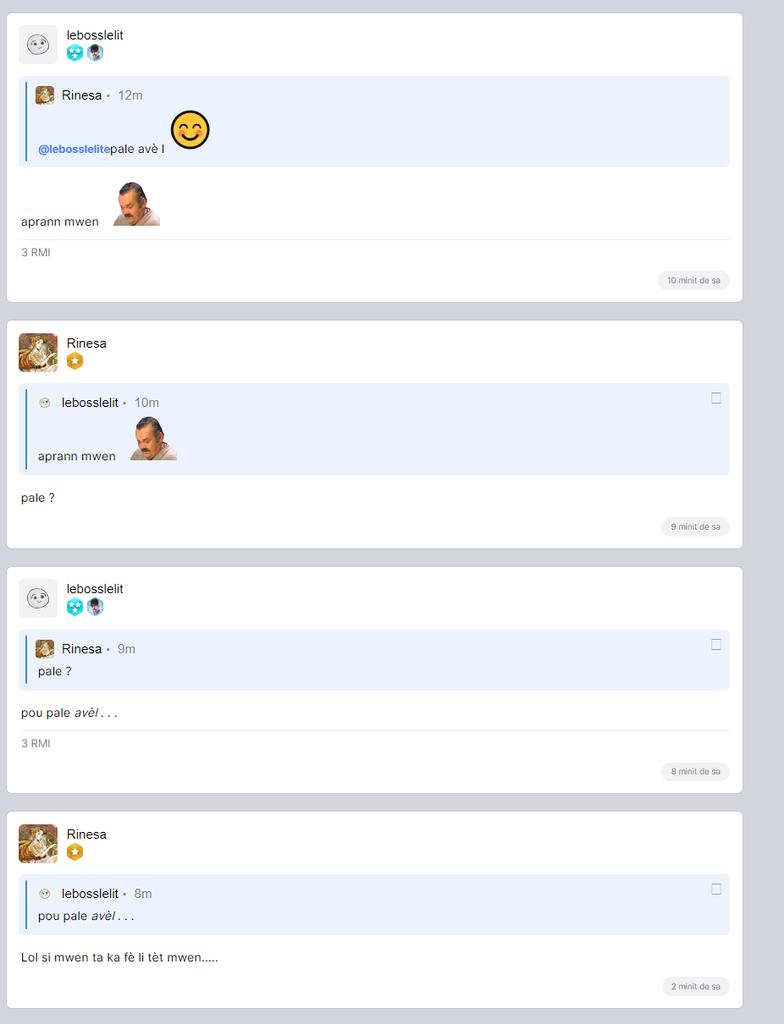The image size is (784, 1024).
Task: Tick the checkbox on the 'pale ?' quote
Action: [x=716, y=645]
